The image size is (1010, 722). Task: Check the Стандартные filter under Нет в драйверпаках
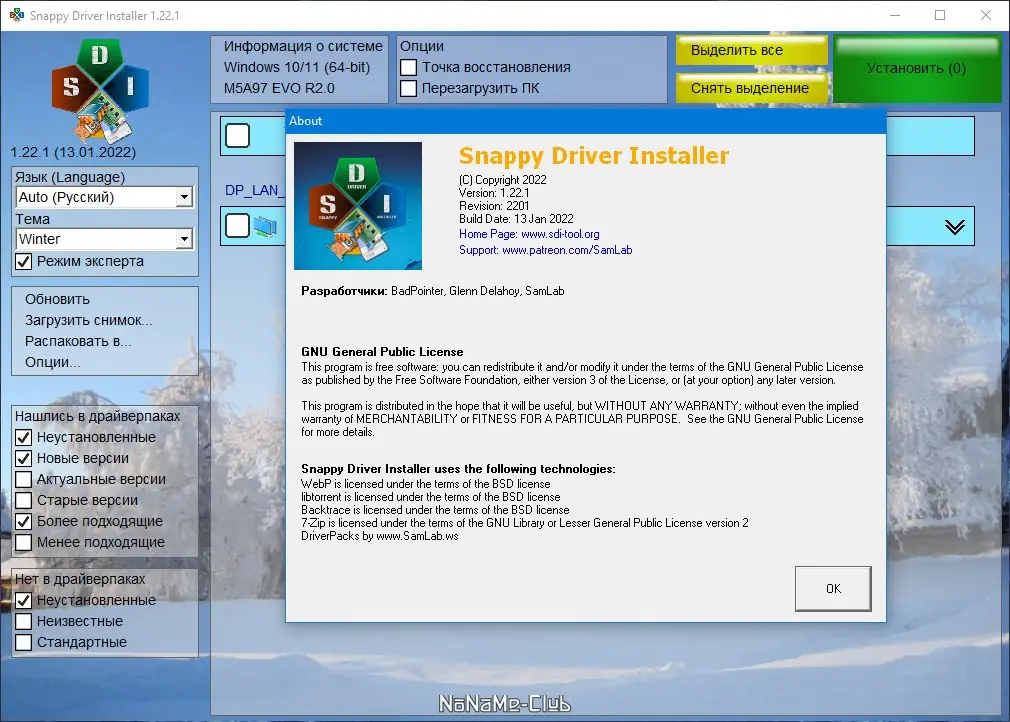22,642
